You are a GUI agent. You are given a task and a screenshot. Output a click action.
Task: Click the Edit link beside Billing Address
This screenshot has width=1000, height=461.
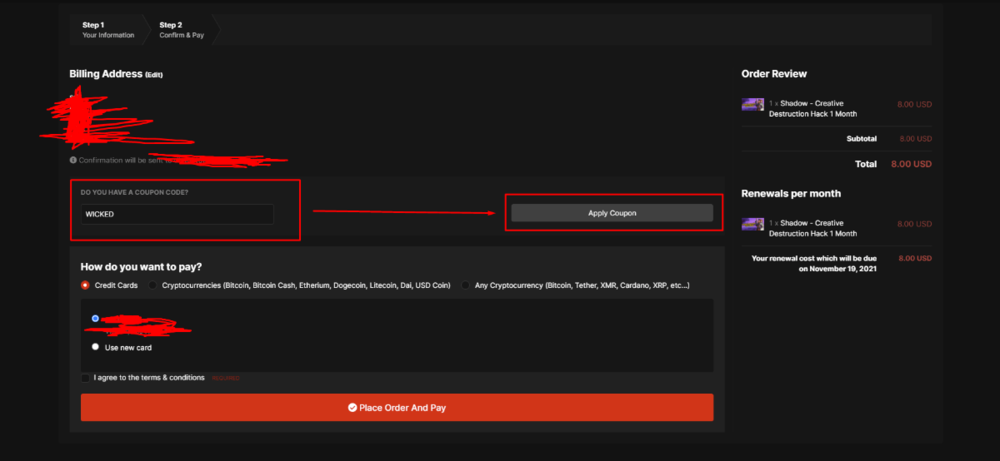[153, 75]
